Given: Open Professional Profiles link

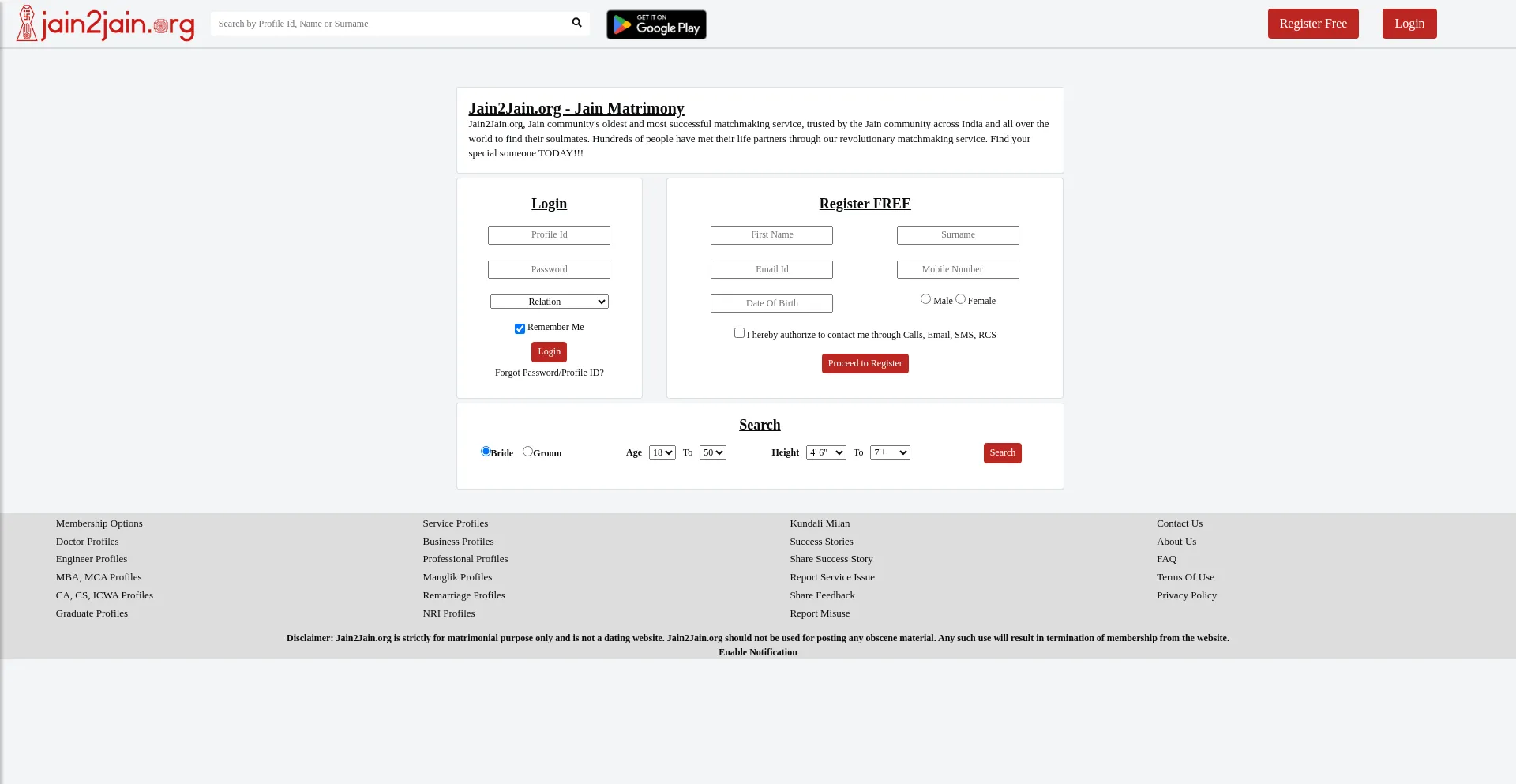Looking at the screenshot, I should point(465,559).
